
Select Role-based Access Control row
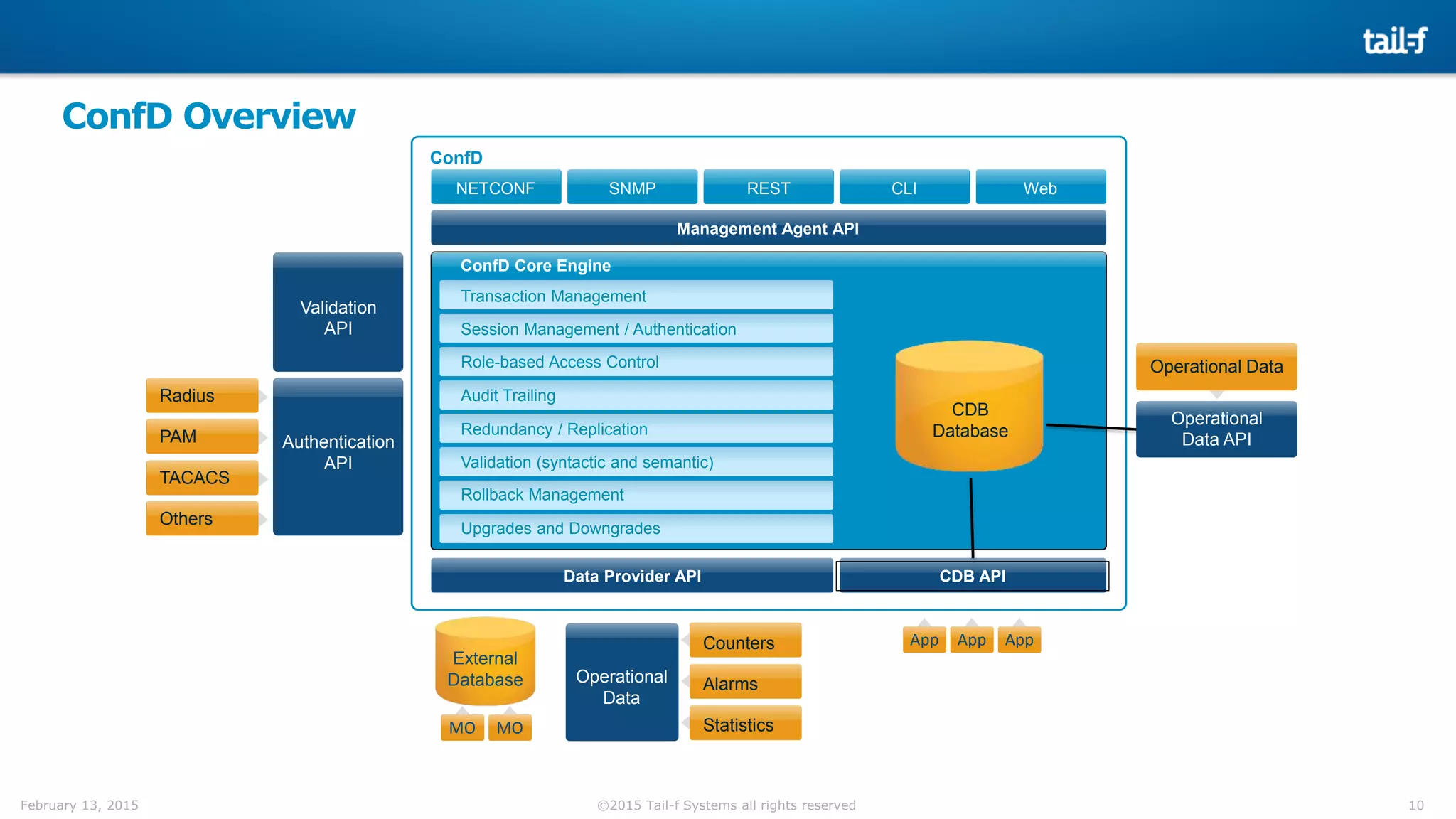click(636, 362)
